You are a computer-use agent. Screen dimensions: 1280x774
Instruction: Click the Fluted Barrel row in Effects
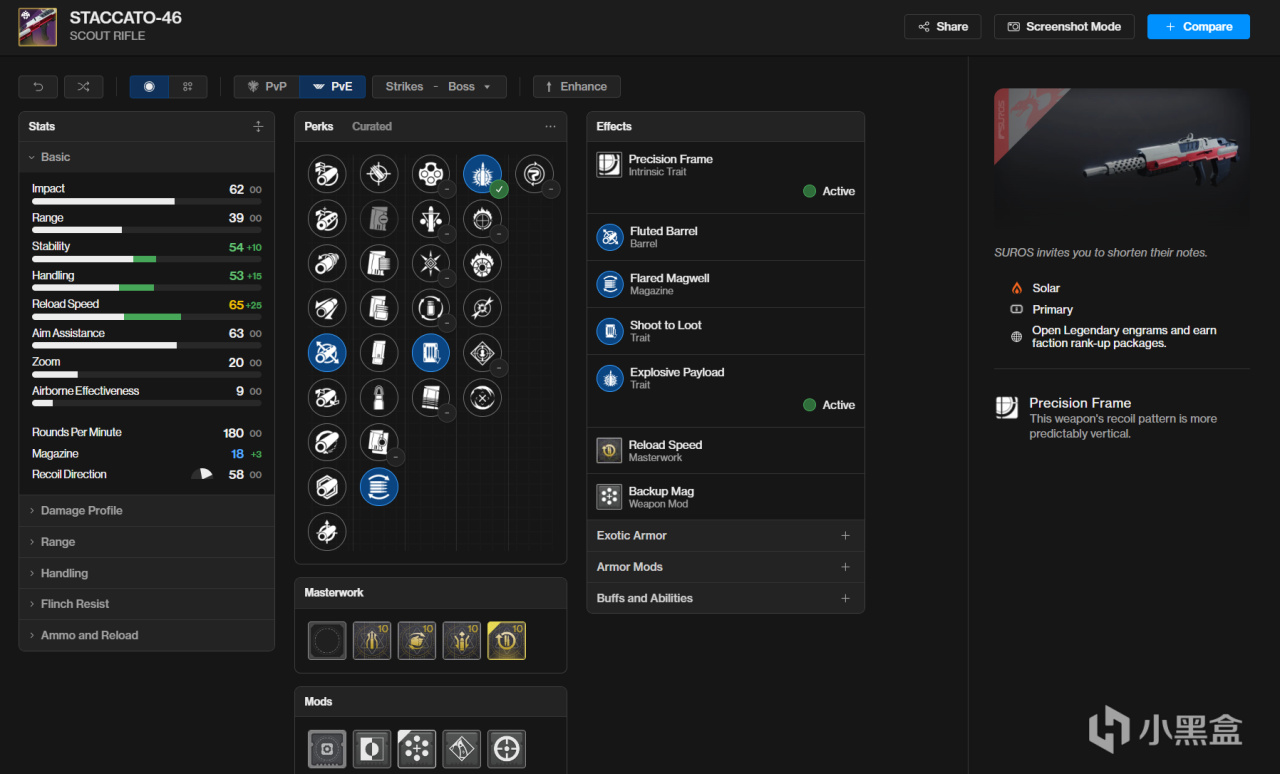(x=725, y=237)
